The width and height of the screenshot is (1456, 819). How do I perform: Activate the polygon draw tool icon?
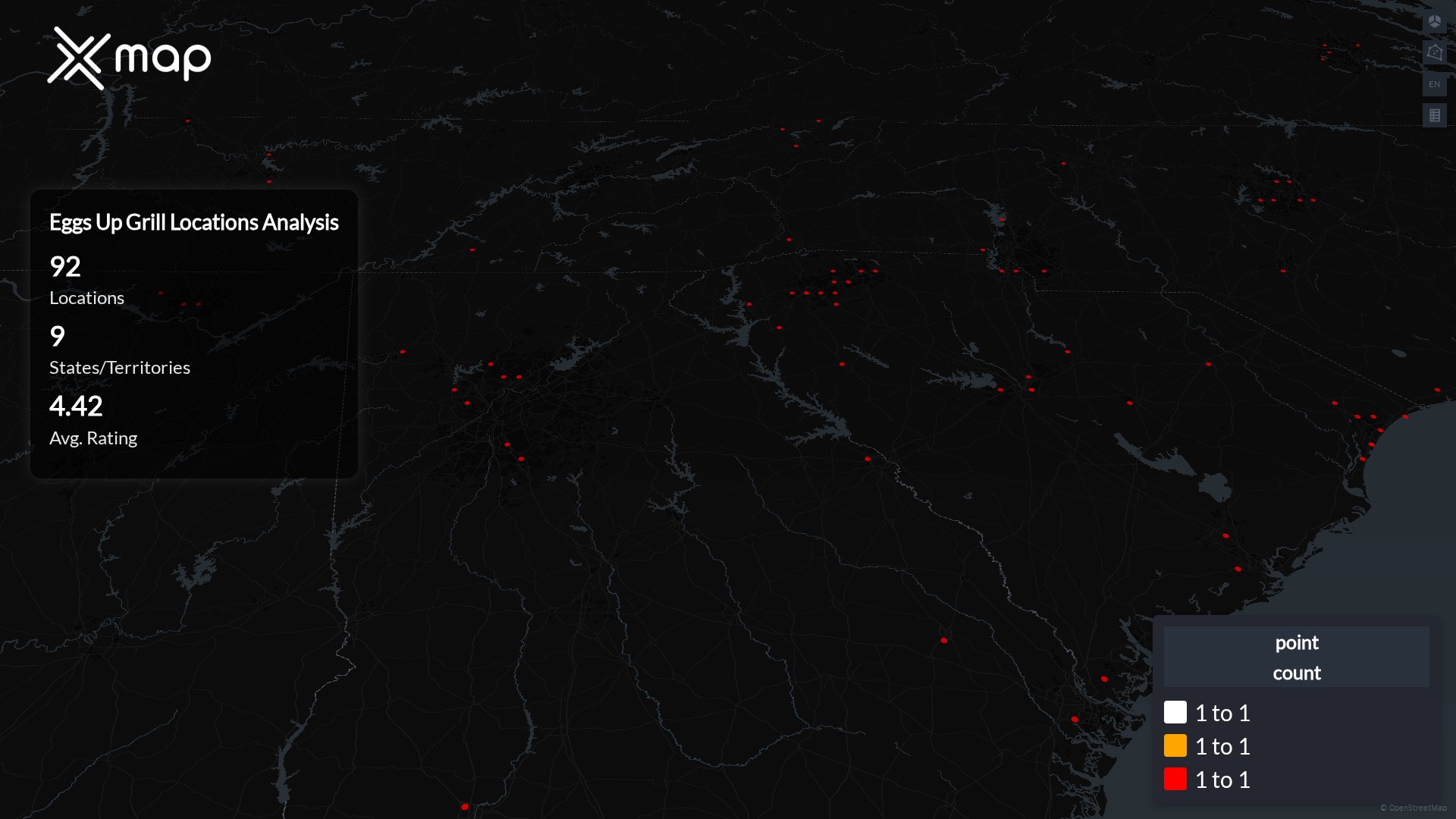tap(1434, 52)
